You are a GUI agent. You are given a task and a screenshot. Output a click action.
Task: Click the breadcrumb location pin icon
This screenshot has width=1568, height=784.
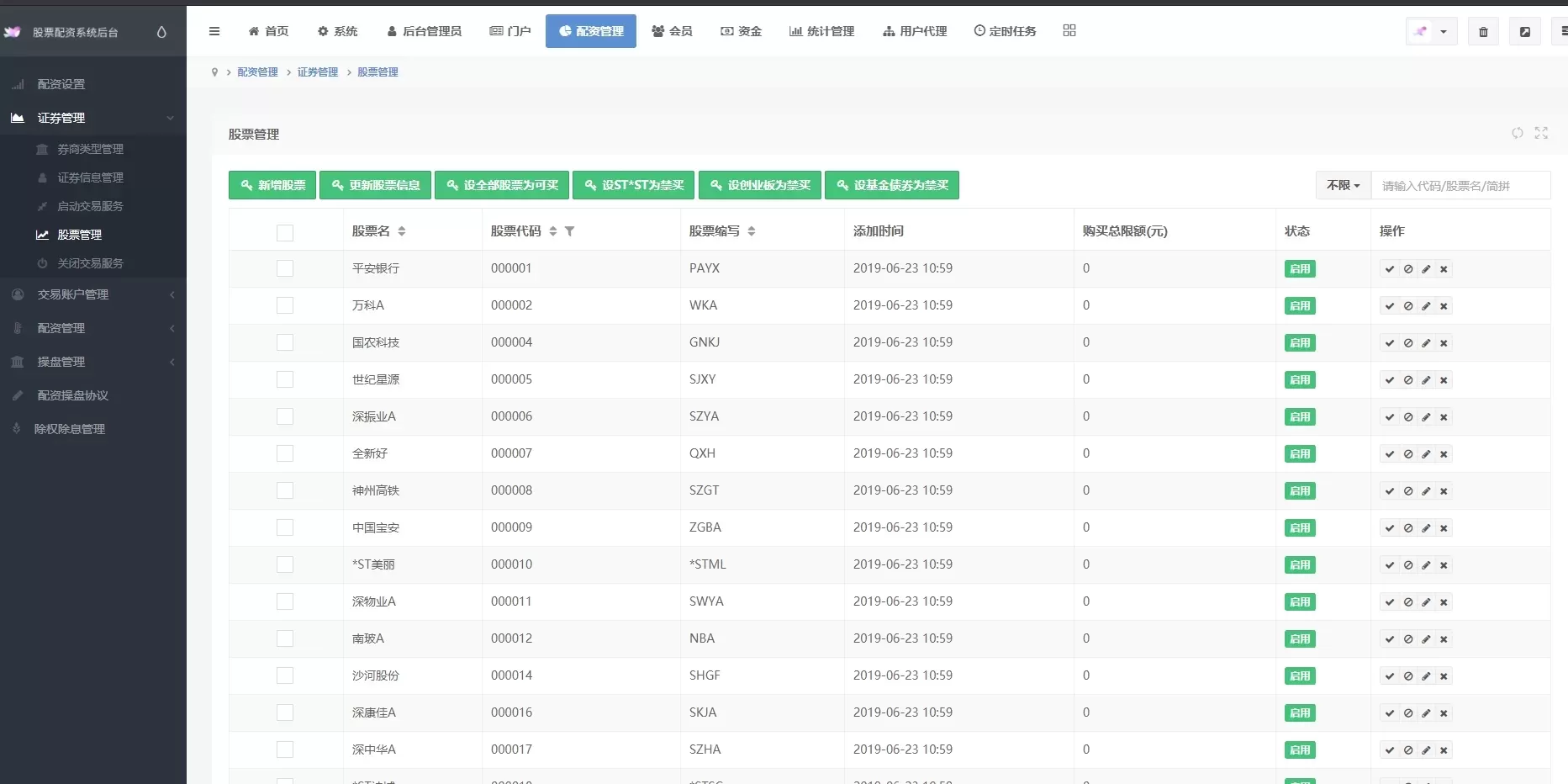214,72
